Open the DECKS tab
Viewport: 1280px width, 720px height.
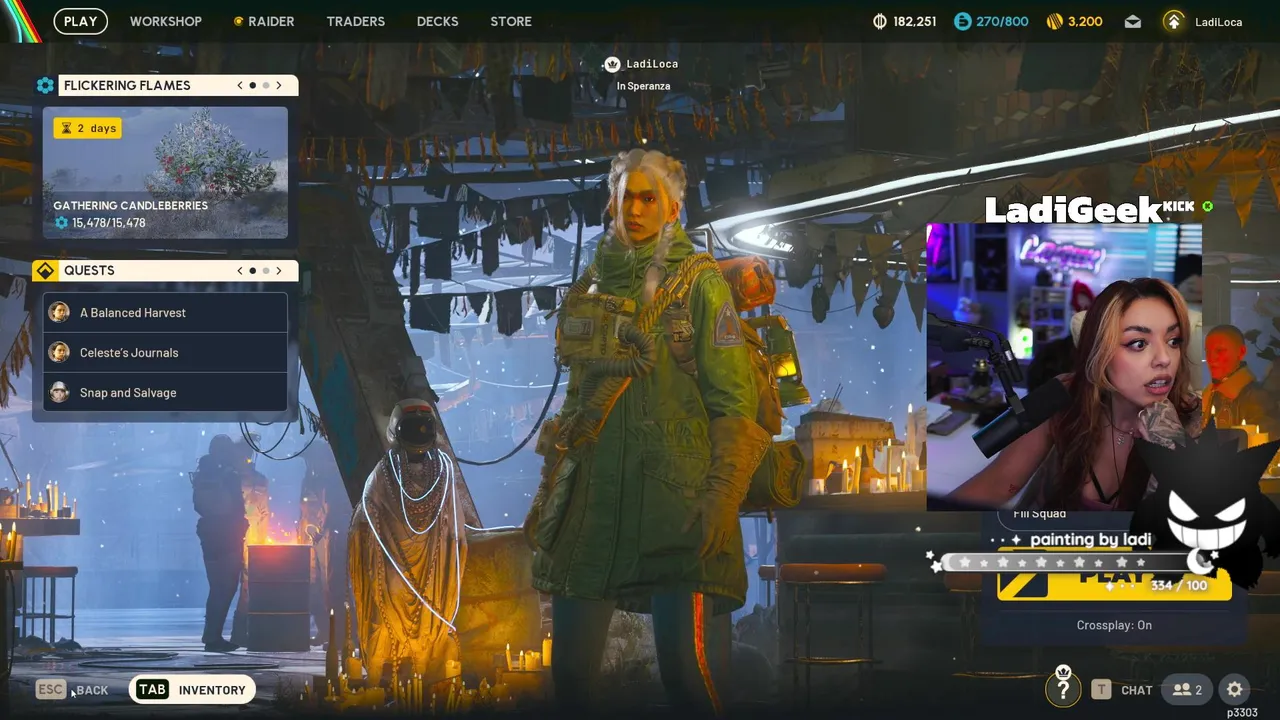(437, 21)
